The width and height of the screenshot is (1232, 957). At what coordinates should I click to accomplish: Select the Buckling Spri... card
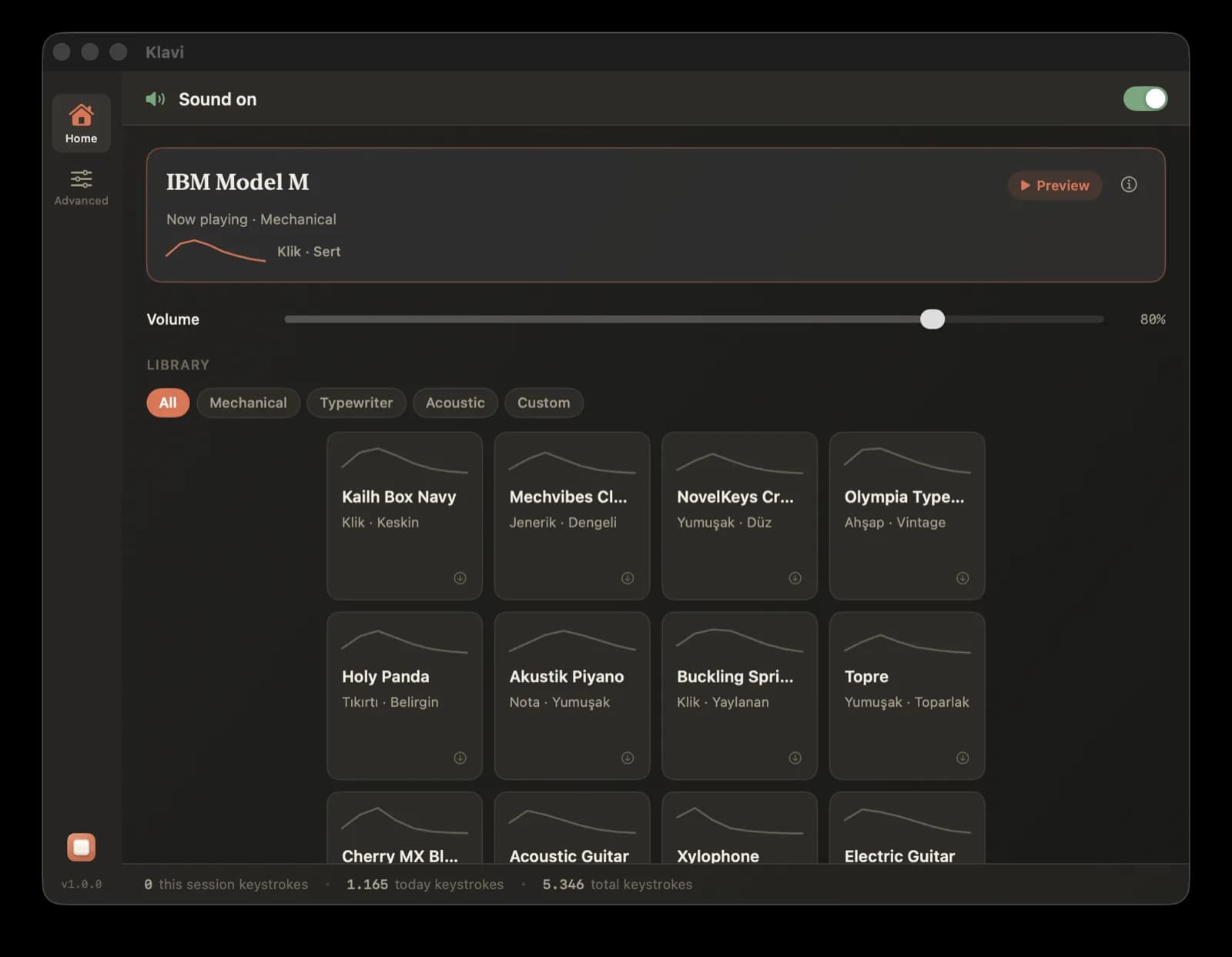(739, 696)
